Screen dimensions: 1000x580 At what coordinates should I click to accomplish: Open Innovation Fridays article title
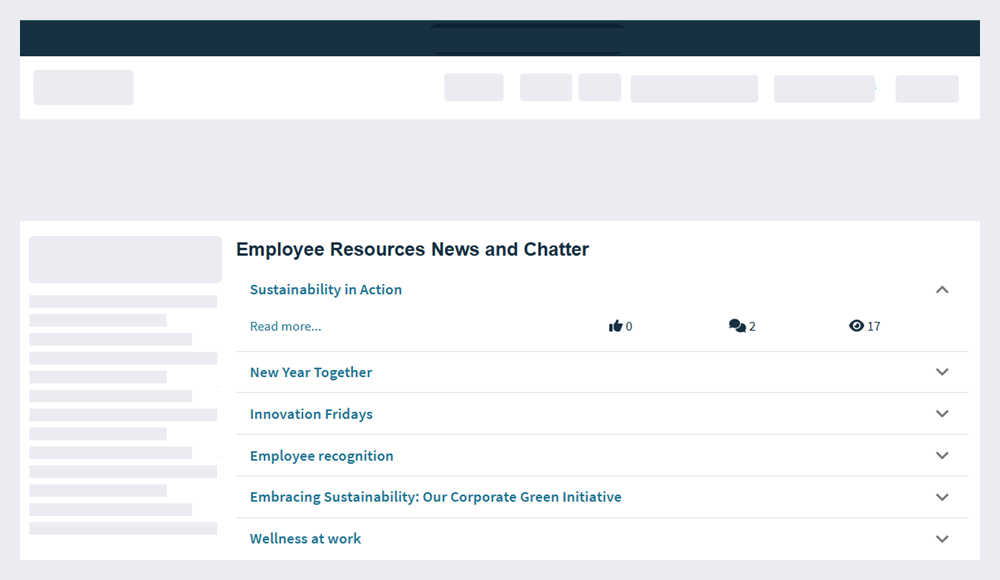click(311, 414)
